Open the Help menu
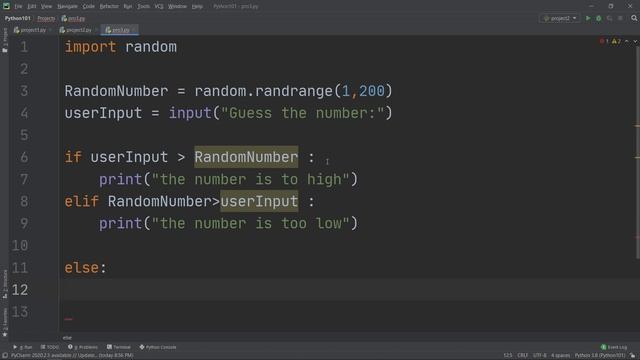Image resolution: width=640 pixels, height=360 pixels. 197,6
